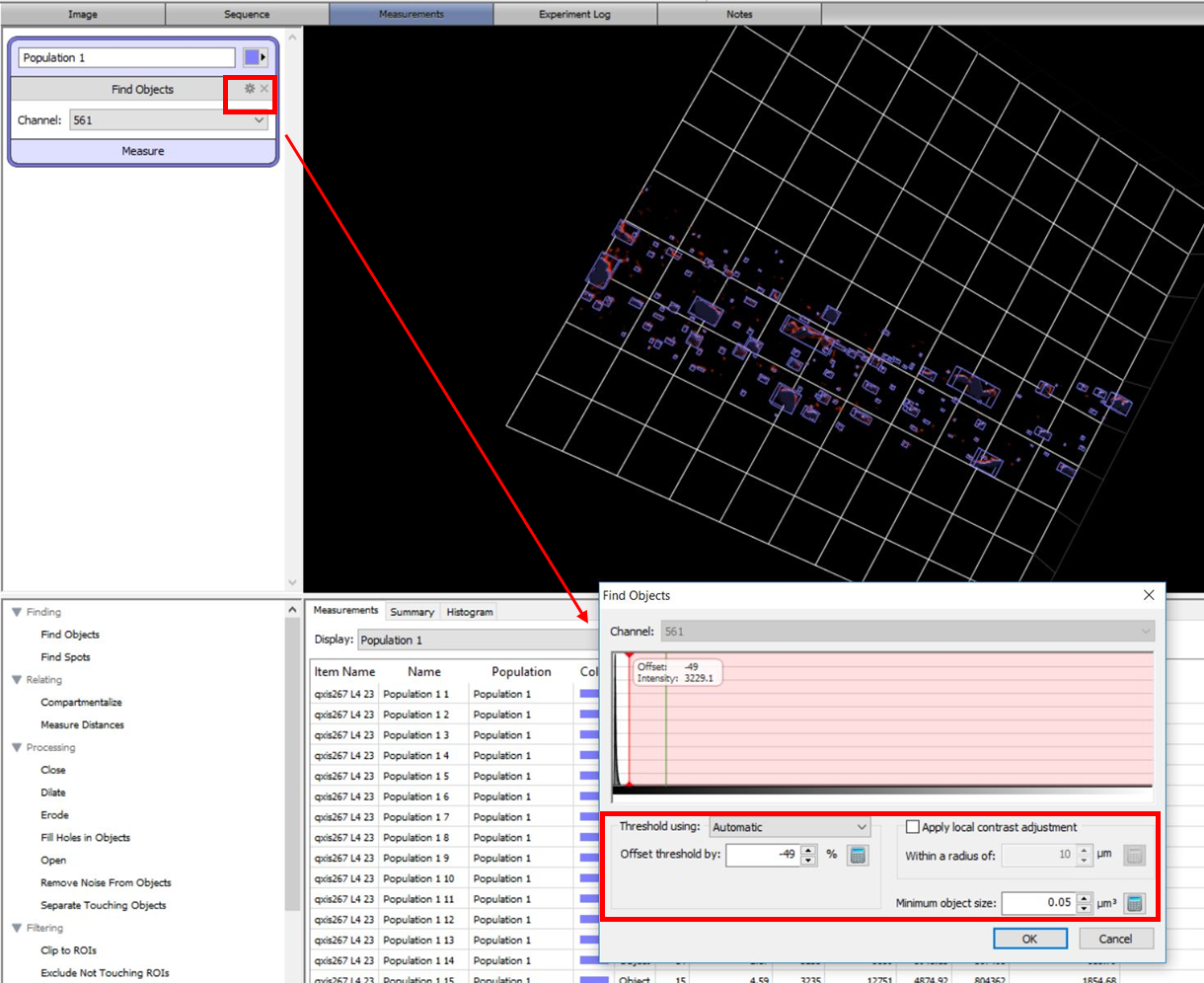The image size is (1204, 983).
Task: Open calculator for minimum object size
Action: pyautogui.click(x=1135, y=902)
